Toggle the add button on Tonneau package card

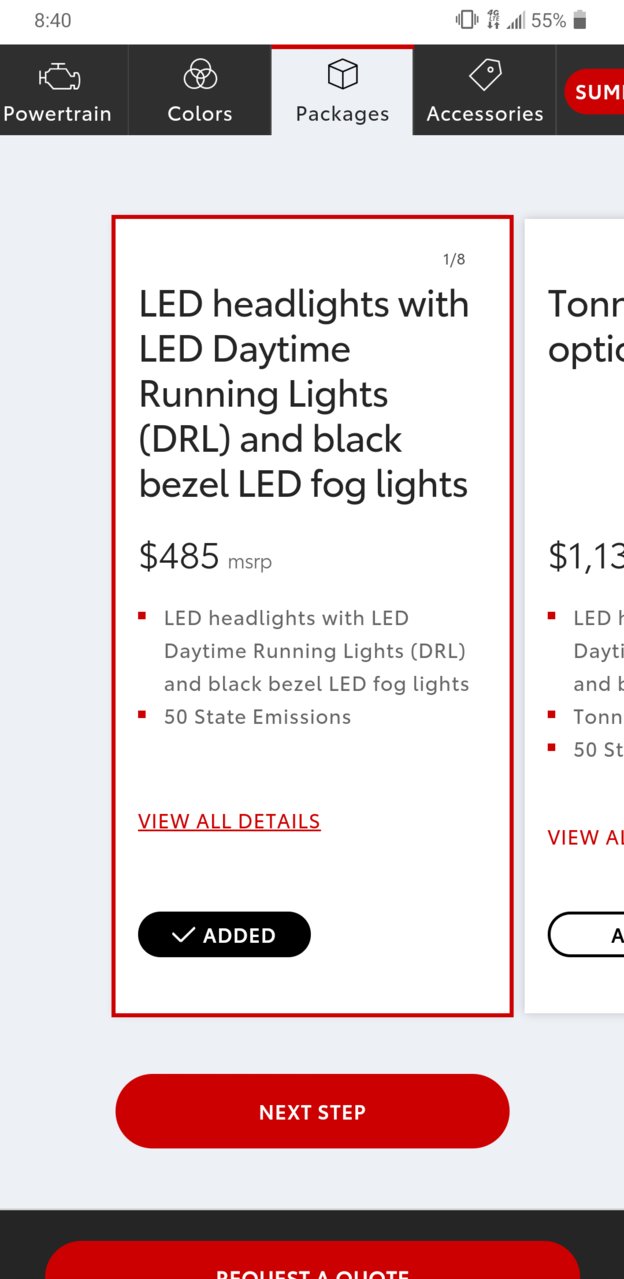(586, 934)
